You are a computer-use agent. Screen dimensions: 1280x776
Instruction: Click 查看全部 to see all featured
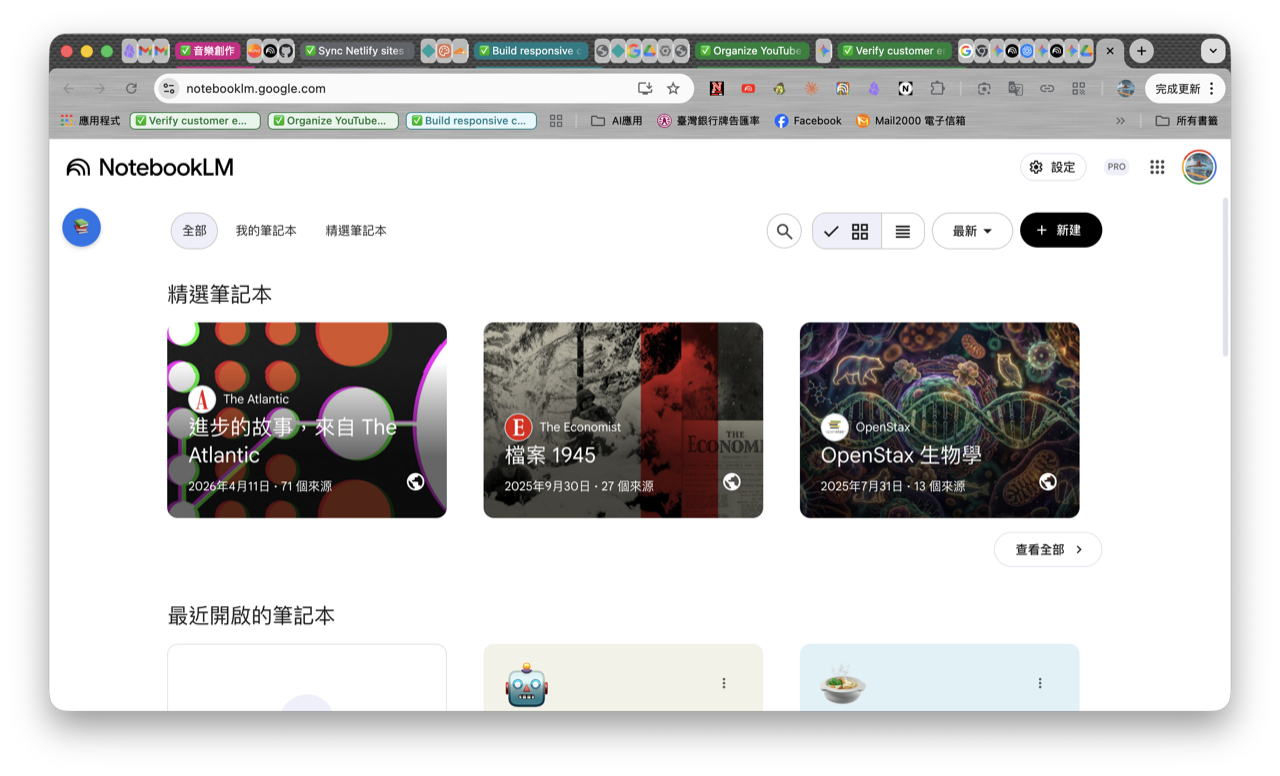(x=1048, y=550)
